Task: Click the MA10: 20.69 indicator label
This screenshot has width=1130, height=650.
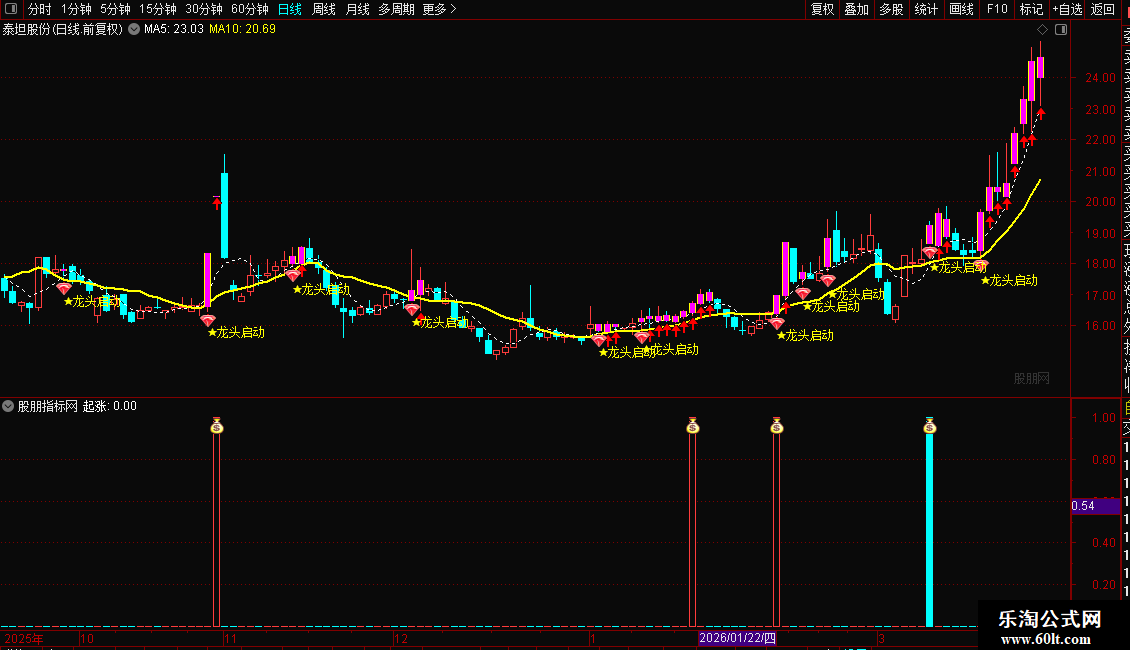Action: (242, 30)
